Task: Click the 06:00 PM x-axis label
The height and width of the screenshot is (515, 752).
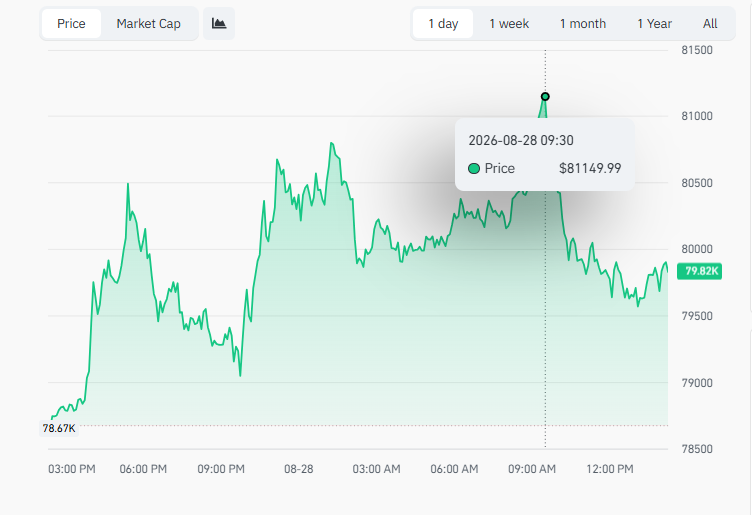Action: click(x=143, y=469)
